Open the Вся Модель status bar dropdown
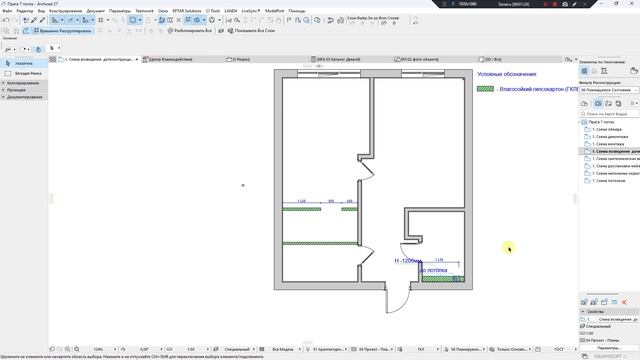 [300, 349]
